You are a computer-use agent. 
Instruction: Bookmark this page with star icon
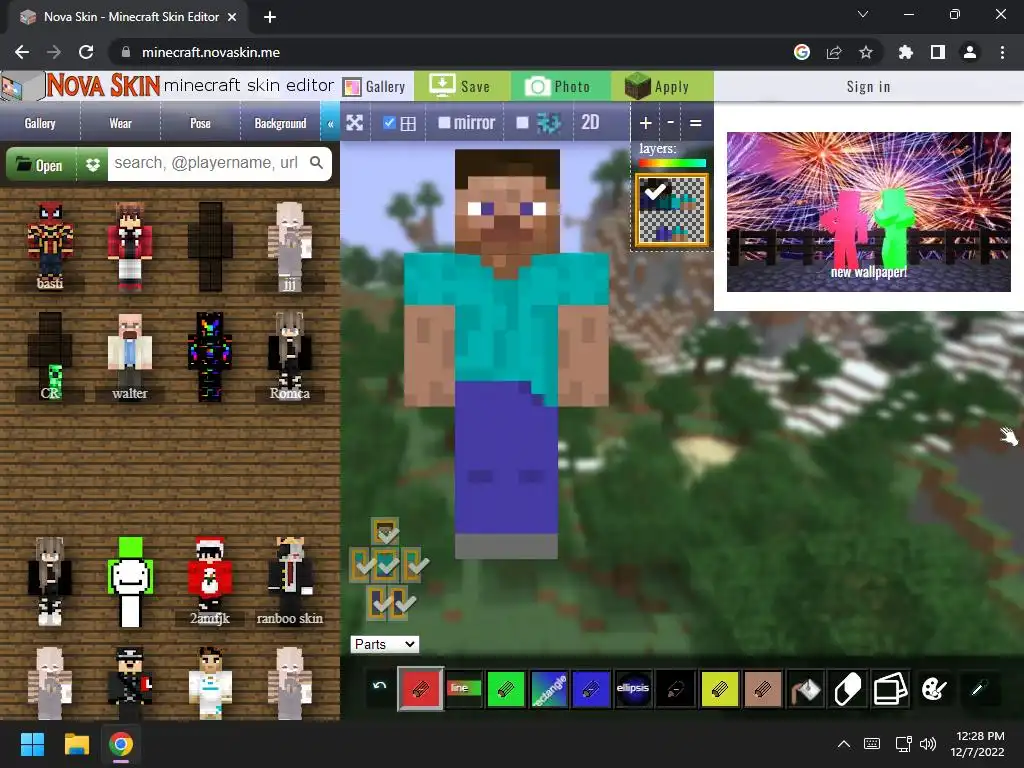click(865, 52)
